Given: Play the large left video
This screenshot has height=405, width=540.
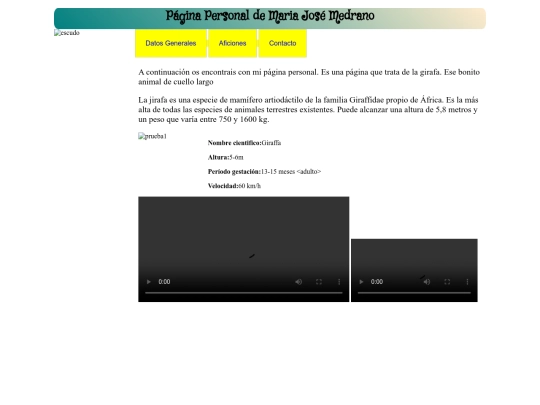Looking at the screenshot, I should click(x=149, y=282).
